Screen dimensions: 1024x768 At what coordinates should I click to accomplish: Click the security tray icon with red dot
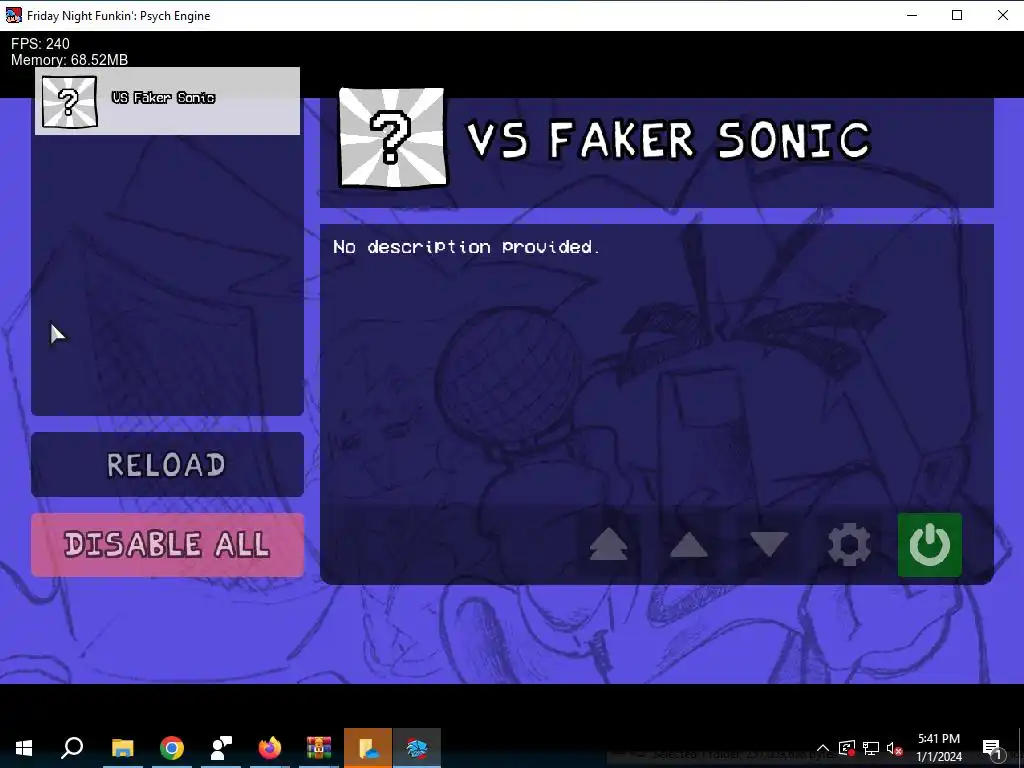point(846,748)
